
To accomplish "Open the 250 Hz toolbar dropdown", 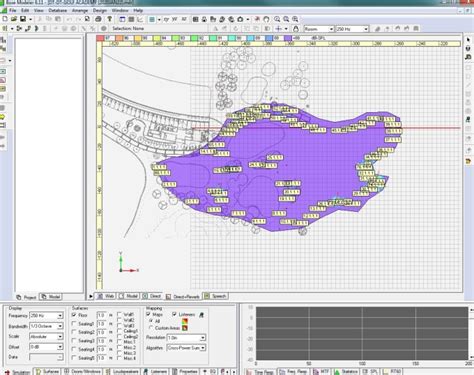I will tap(352, 29).
